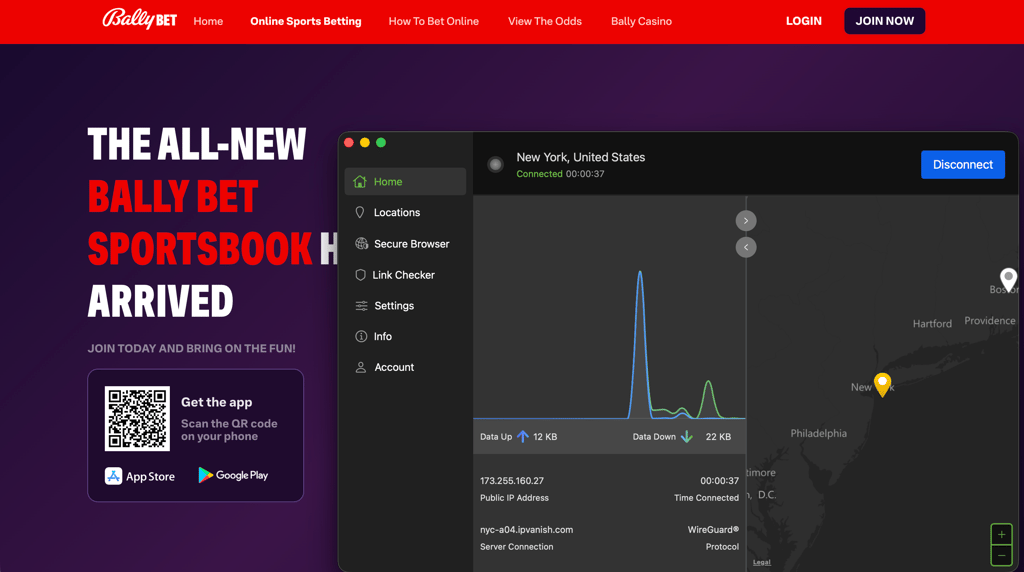Maximize IPVanish window with green button
The image size is (1024, 572).
(x=381, y=142)
